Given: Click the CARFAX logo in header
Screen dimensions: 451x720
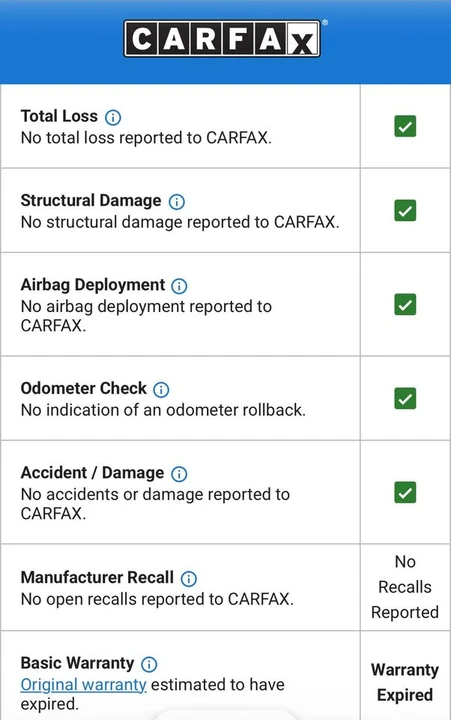Looking at the screenshot, I should (x=222, y=39).
